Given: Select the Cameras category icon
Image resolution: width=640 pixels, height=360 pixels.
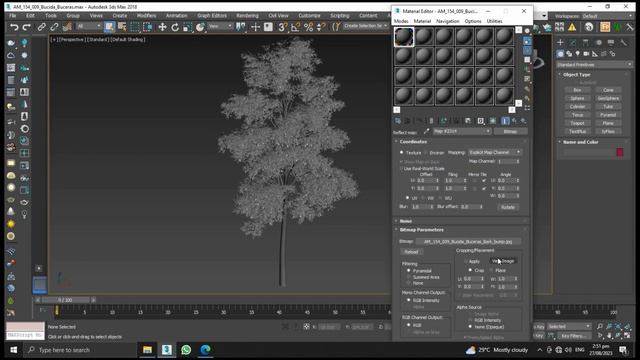Looking at the screenshot, I should point(586,54).
